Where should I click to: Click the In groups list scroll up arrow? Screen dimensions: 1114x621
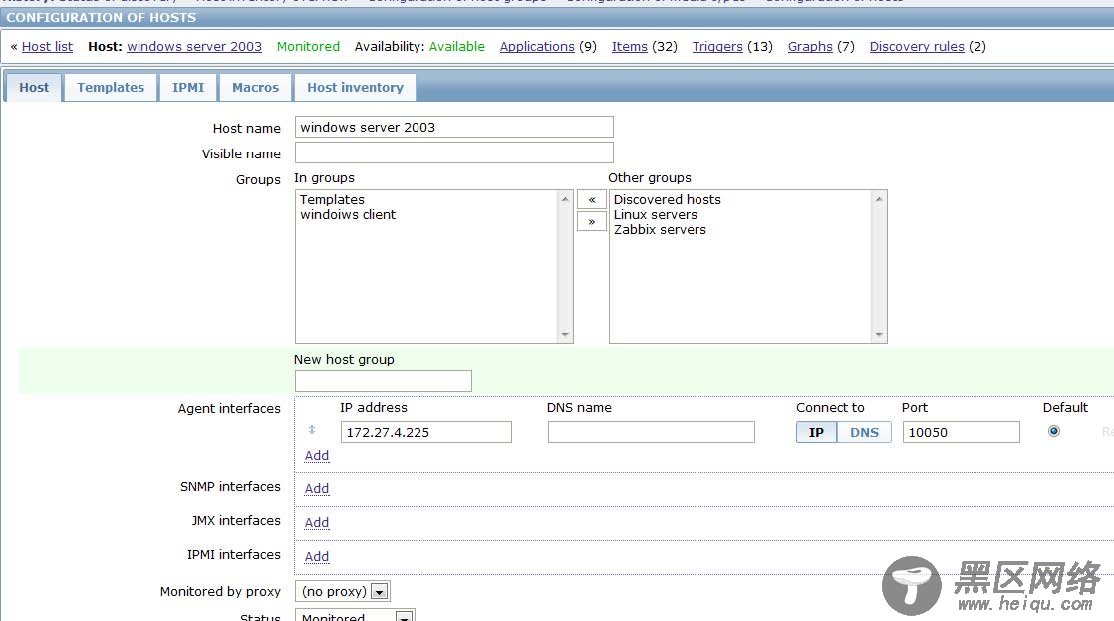pyautogui.click(x=566, y=199)
